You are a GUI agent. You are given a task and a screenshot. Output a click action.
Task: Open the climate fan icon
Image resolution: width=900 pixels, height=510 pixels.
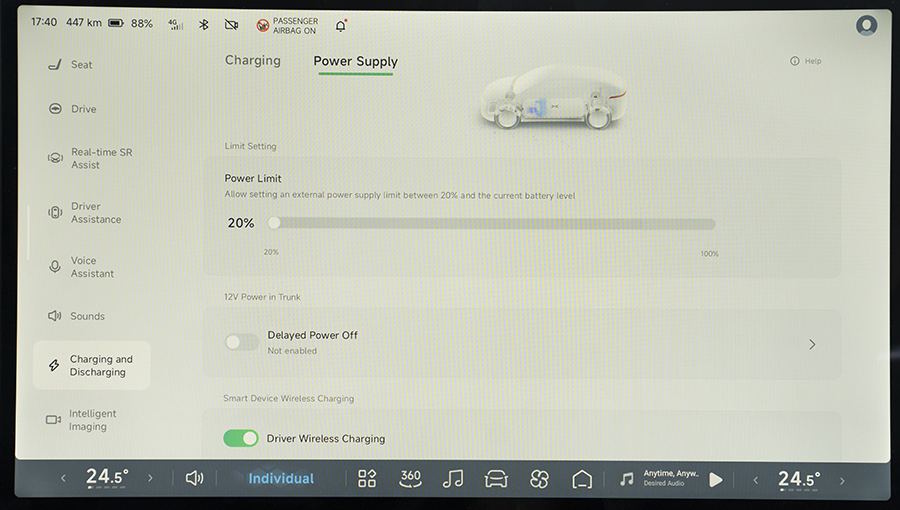[539, 479]
